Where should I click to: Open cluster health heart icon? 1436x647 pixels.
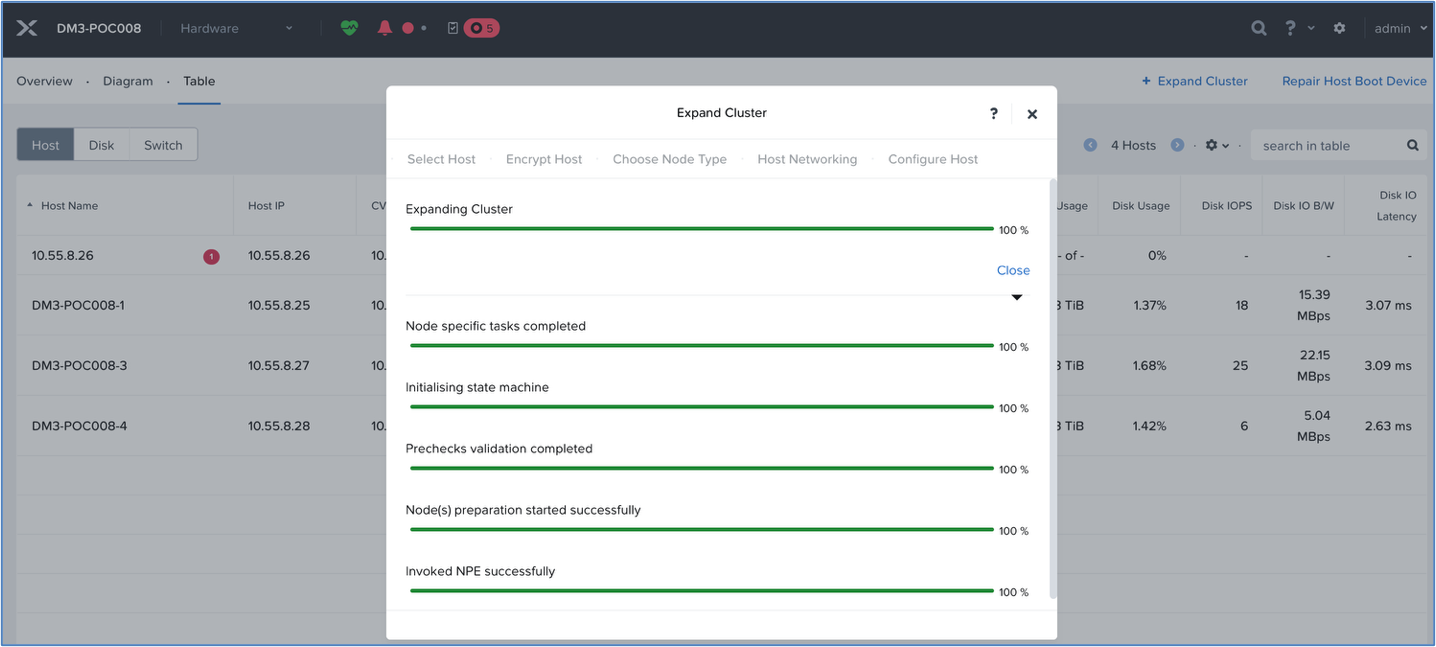(349, 28)
